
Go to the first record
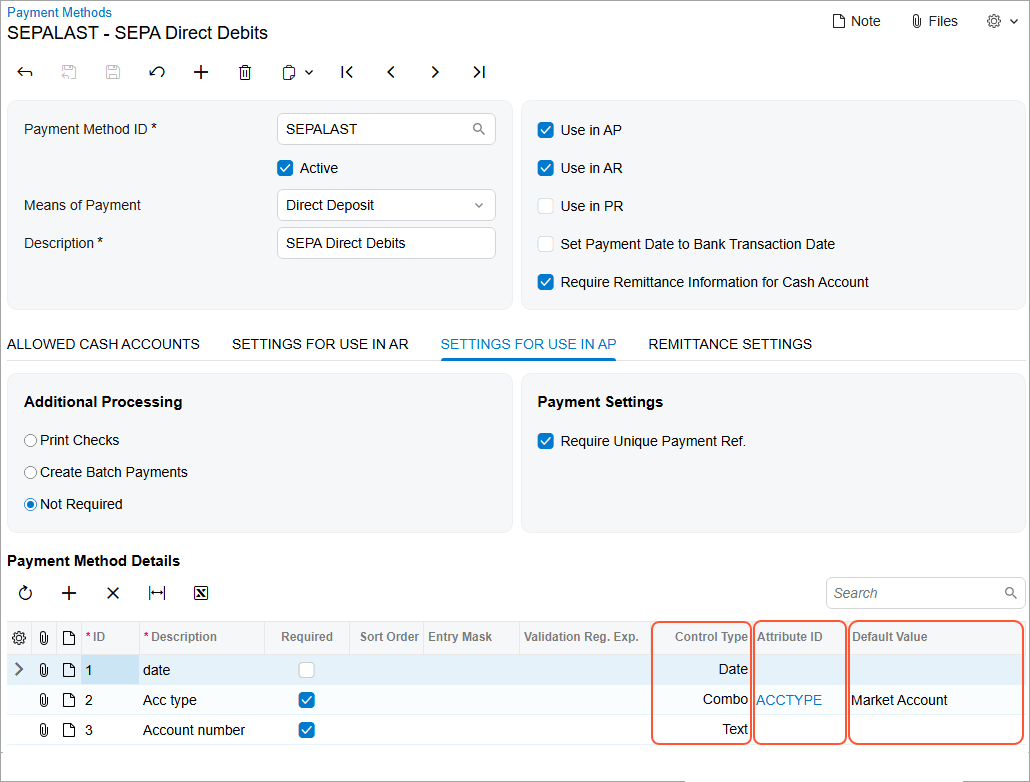point(347,72)
